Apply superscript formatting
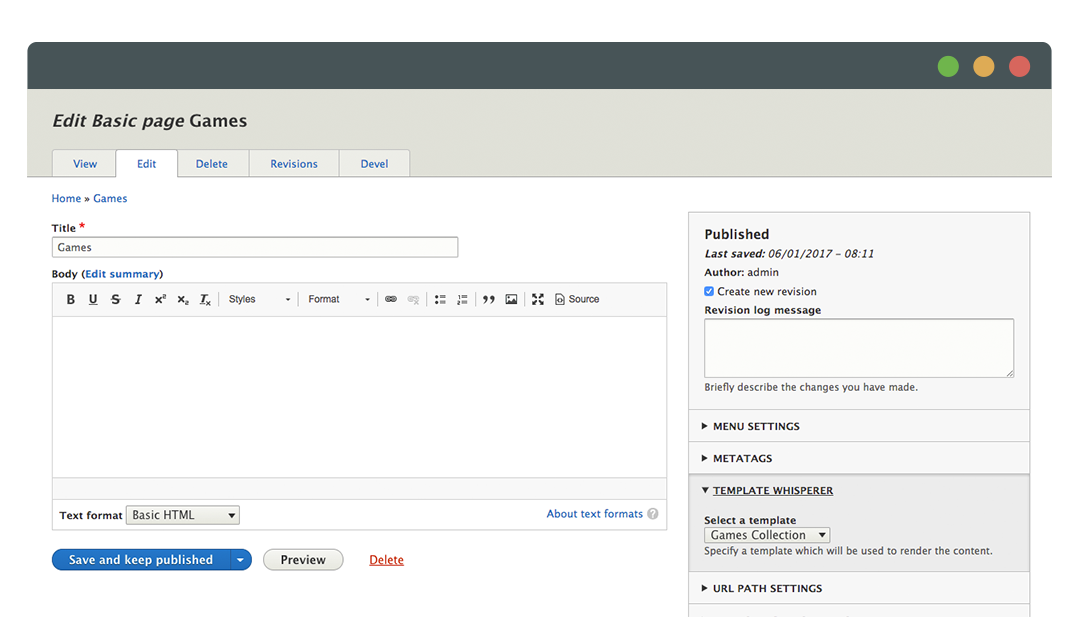 pos(160,299)
